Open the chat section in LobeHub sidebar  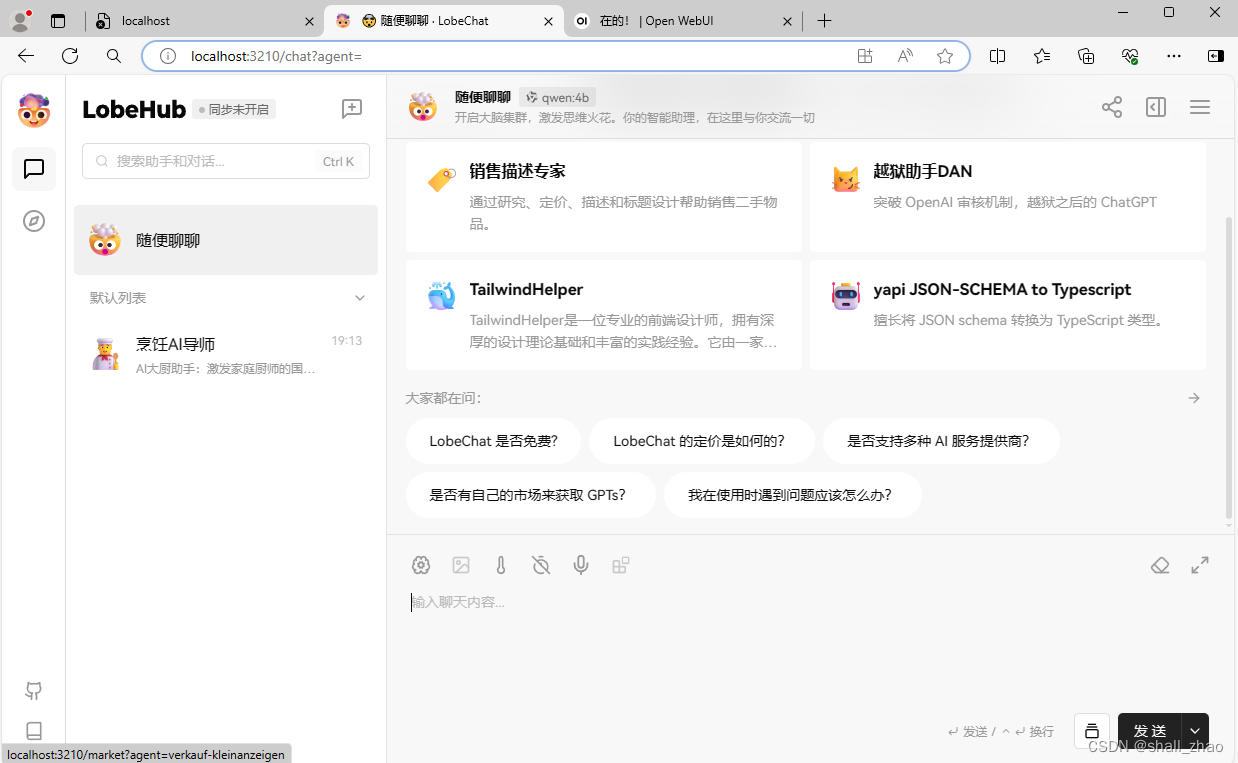[34, 169]
